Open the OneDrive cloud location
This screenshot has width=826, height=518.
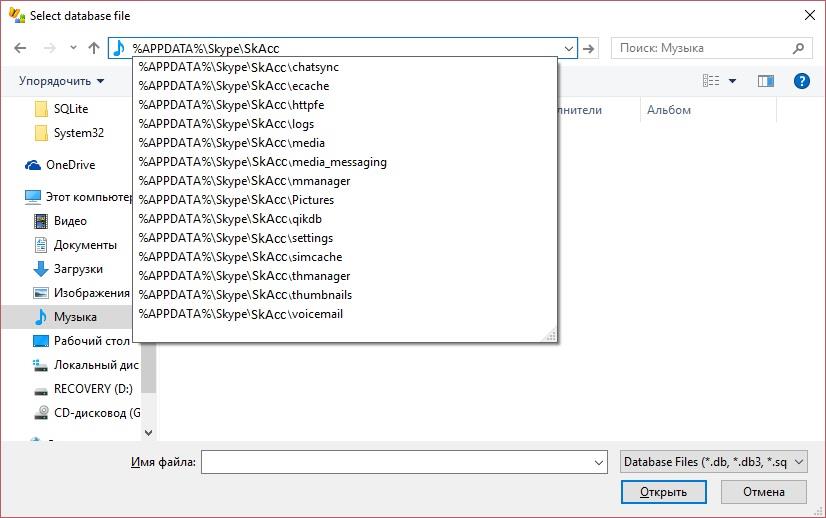tap(70, 165)
